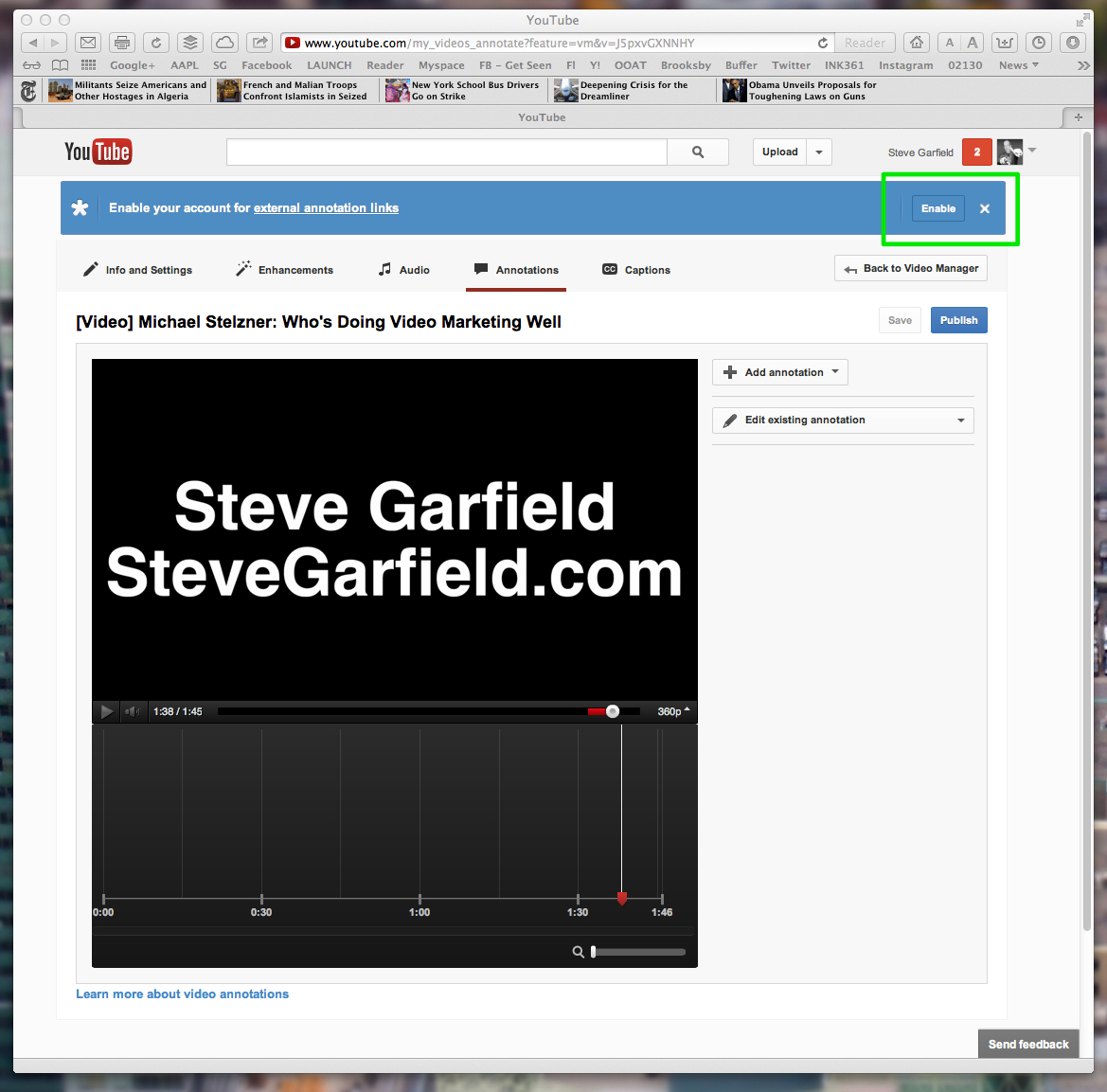Click the YouTube search field
Viewport: 1107px width, 1092px height.
[446, 152]
